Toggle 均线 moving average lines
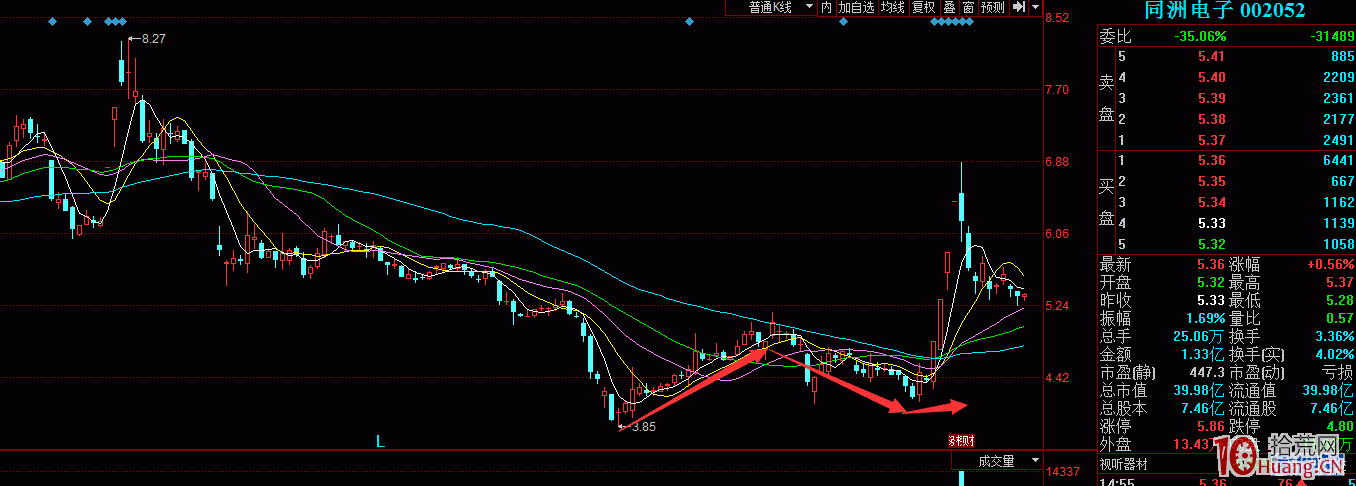This screenshot has width=1356, height=486. [x=892, y=7]
